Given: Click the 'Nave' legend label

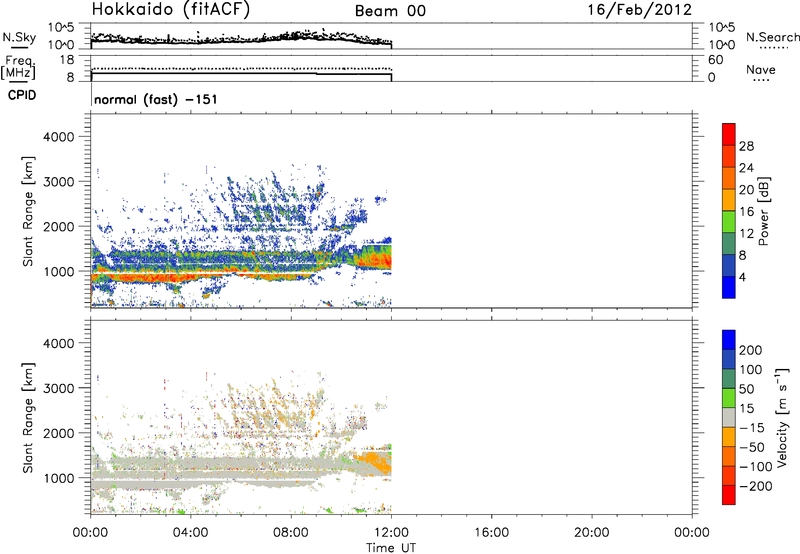Looking at the screenshot, I should 761,70.
